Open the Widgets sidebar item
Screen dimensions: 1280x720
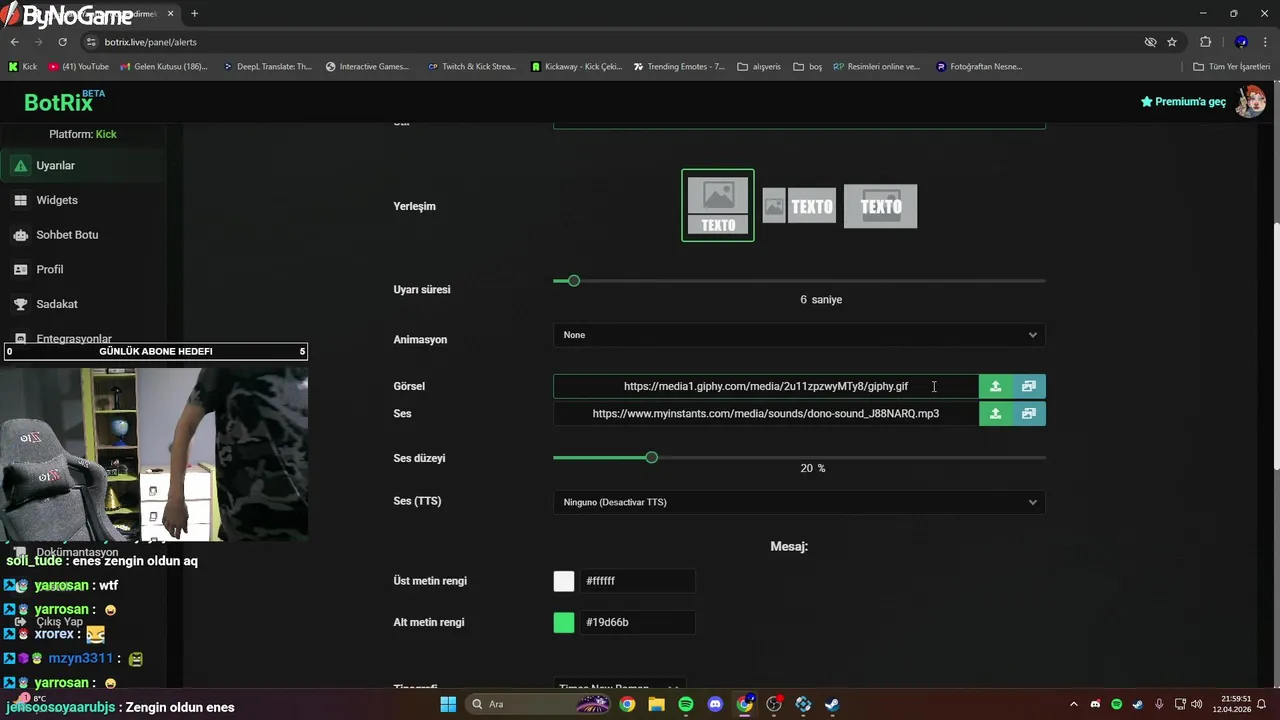[x=83, y=200]
